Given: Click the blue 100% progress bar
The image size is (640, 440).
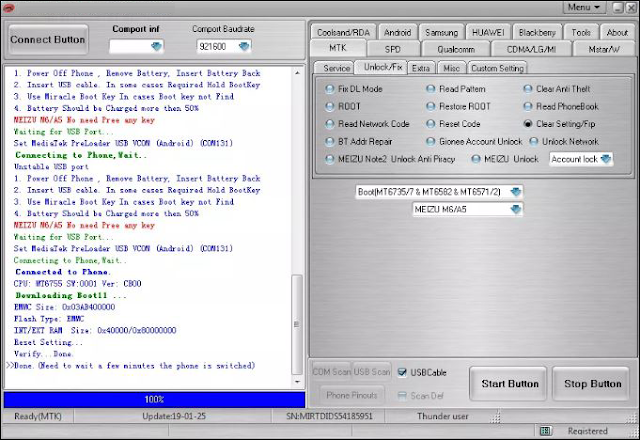Looking at the screenshot, I should pos(154,400).
